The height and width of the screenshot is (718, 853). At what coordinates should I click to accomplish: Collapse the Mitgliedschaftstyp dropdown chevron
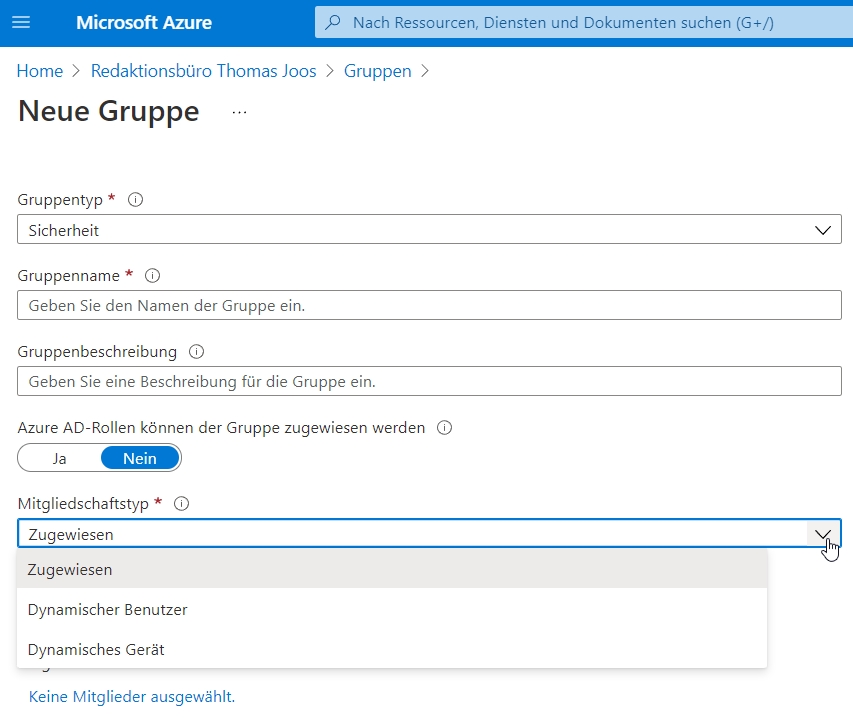(823, 534)
